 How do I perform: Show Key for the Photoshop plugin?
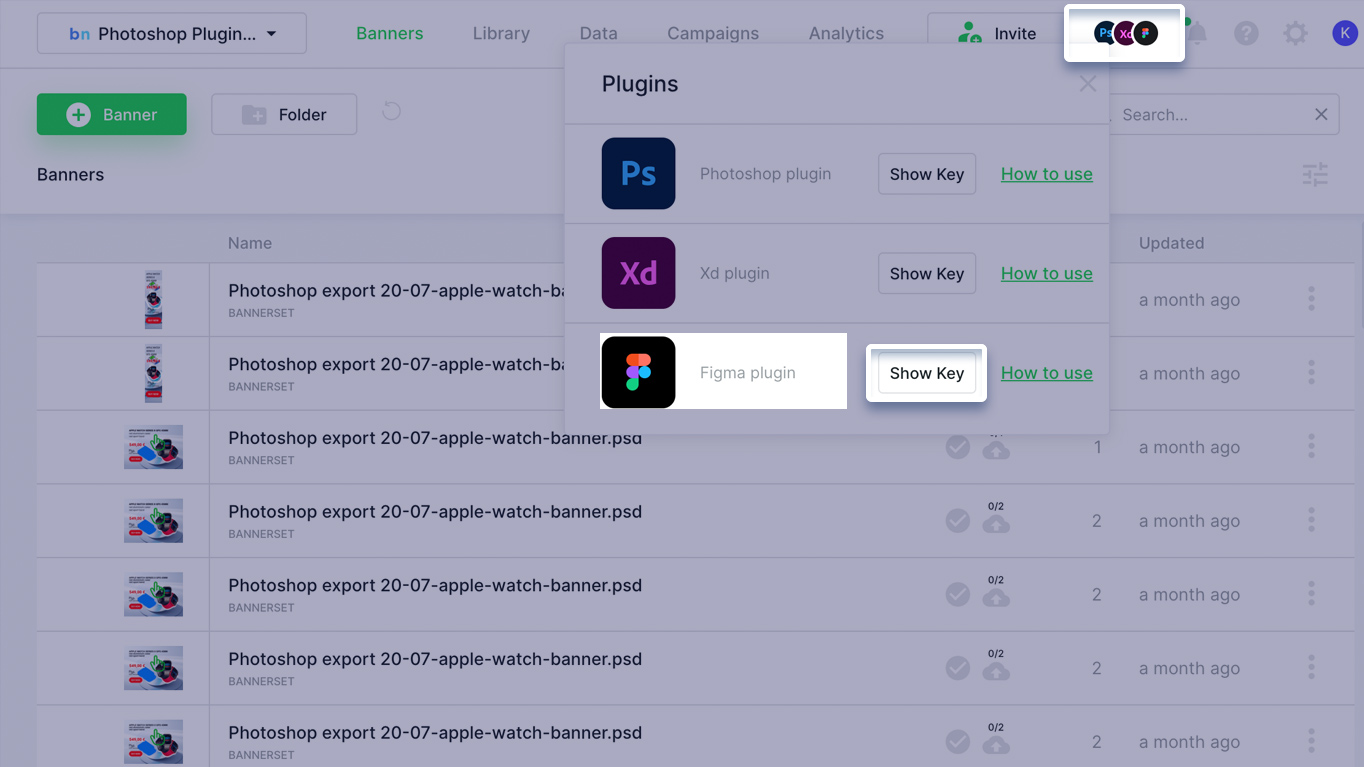coord(927,174)
